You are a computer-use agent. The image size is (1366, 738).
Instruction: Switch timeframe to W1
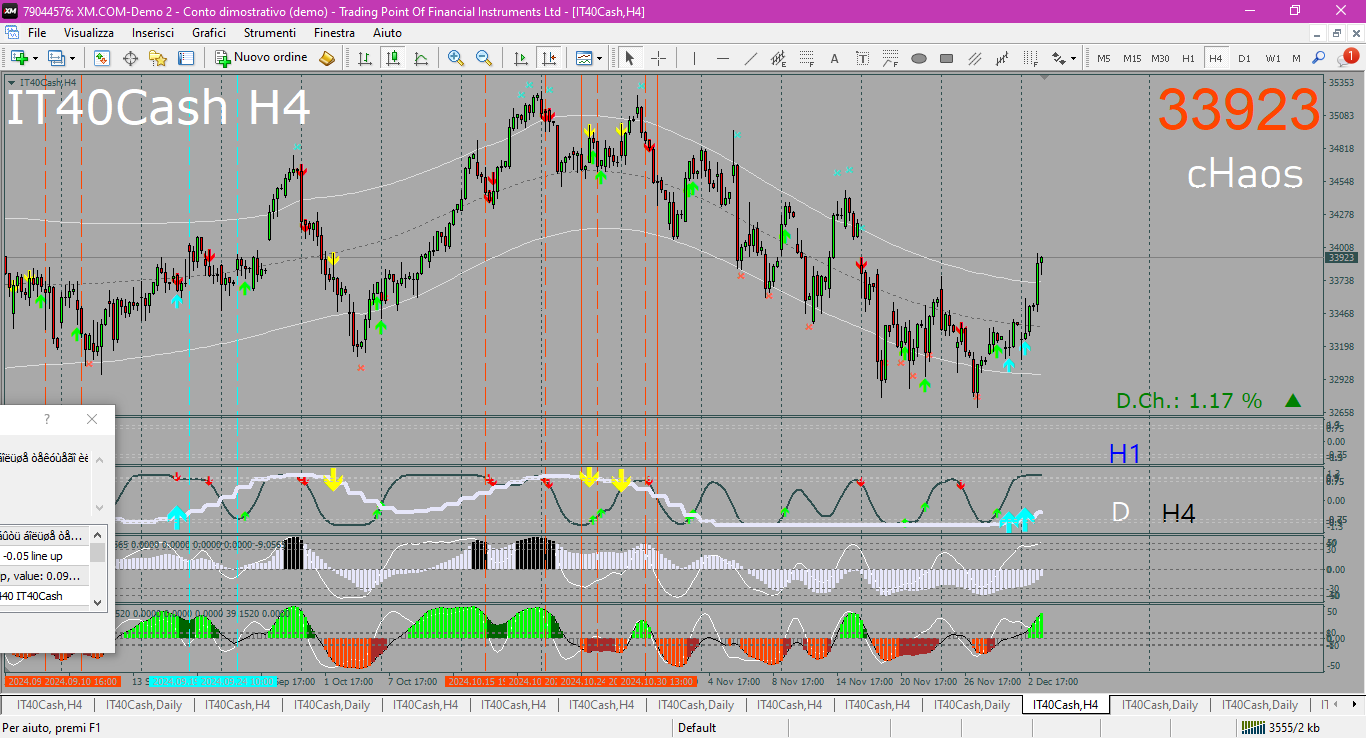pos(1273,58)
